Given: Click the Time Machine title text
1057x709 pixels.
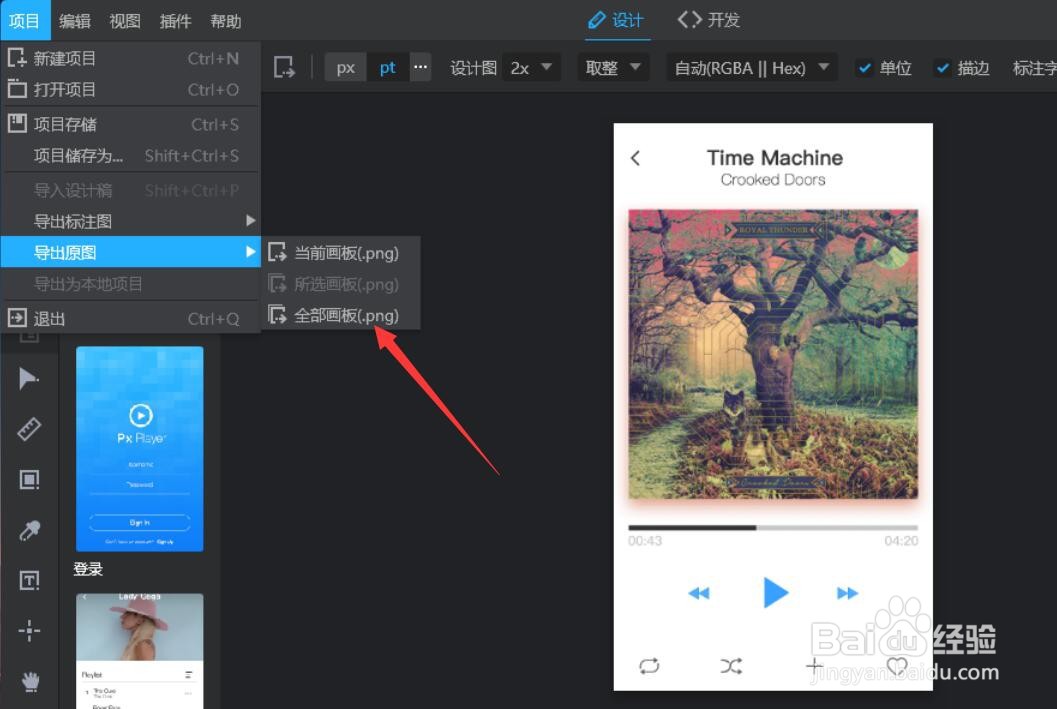Looking at the screenshot, I should pyautogui.click(x=775, y=158).
